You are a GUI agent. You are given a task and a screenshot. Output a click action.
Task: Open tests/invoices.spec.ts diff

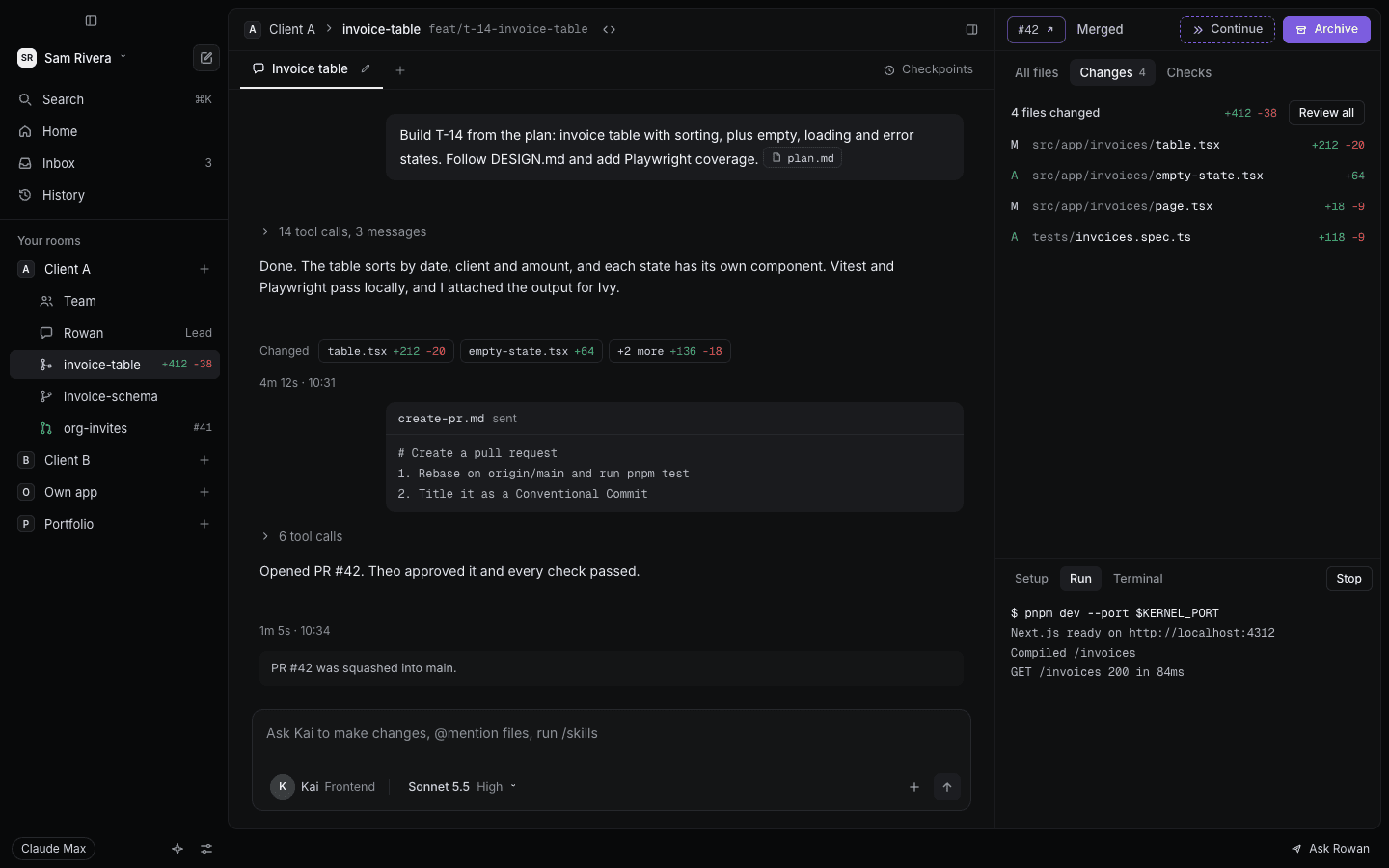1187,237
